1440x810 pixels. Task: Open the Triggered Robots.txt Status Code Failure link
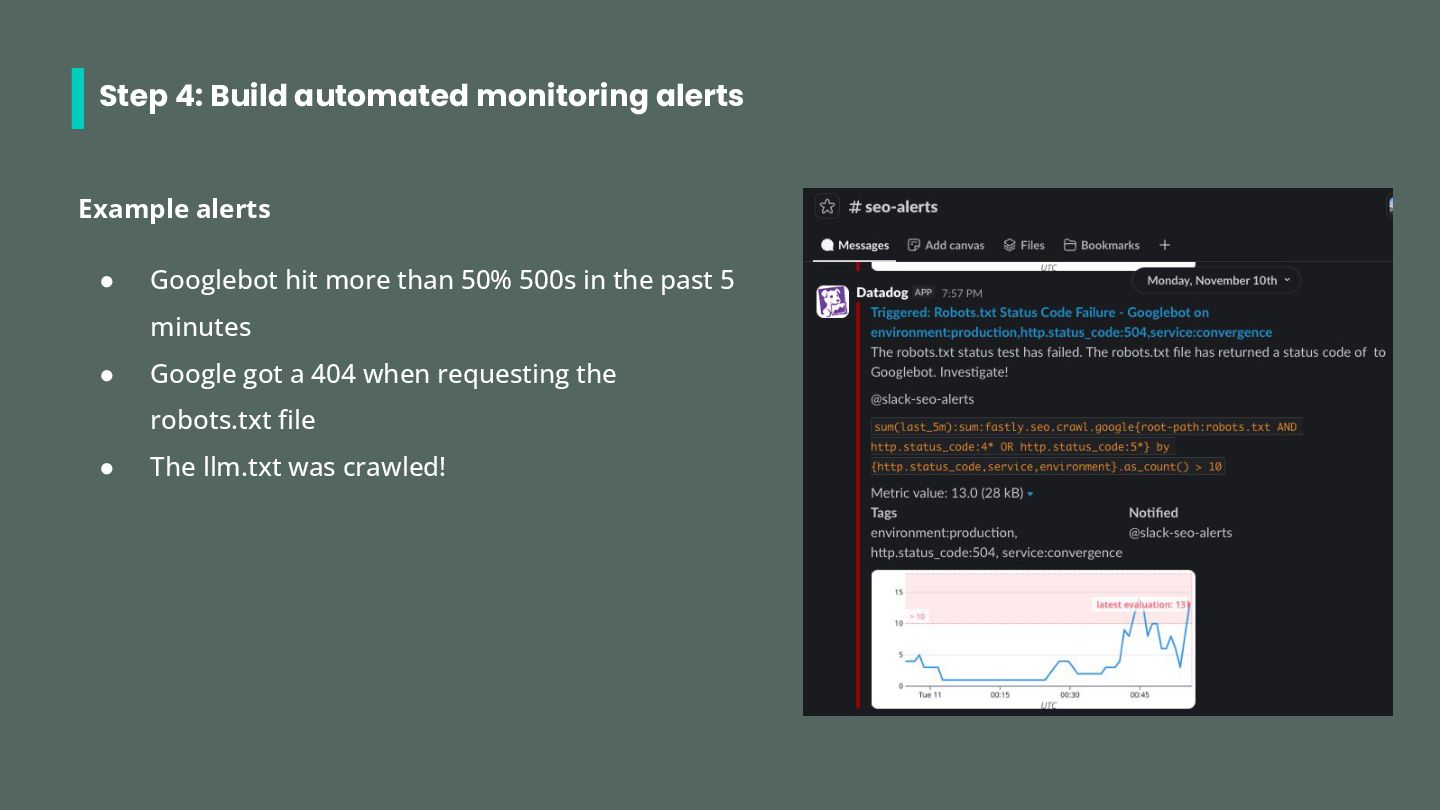(x=1039, y=313)
